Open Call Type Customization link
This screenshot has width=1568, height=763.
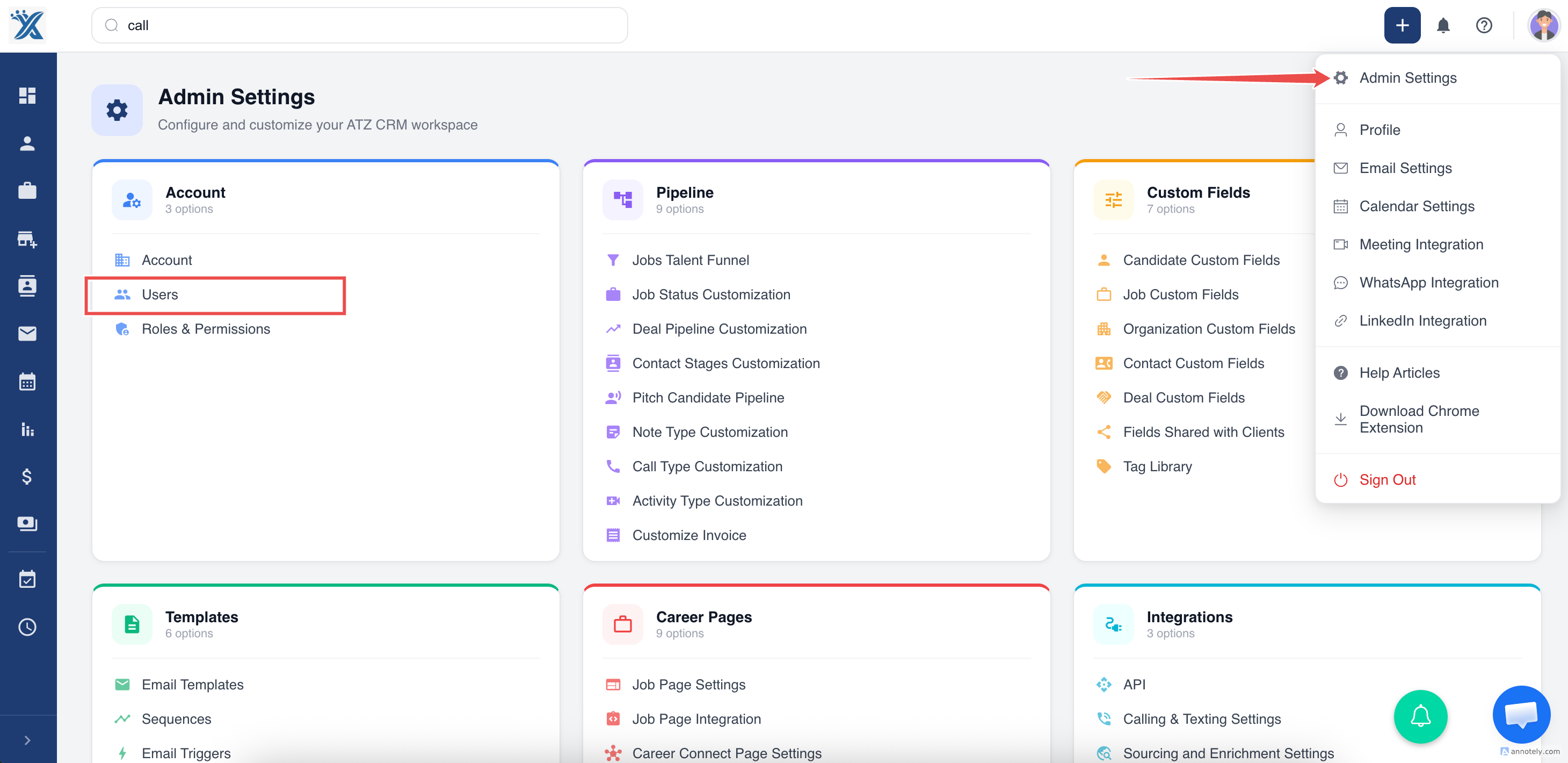[x=707, y=466]
